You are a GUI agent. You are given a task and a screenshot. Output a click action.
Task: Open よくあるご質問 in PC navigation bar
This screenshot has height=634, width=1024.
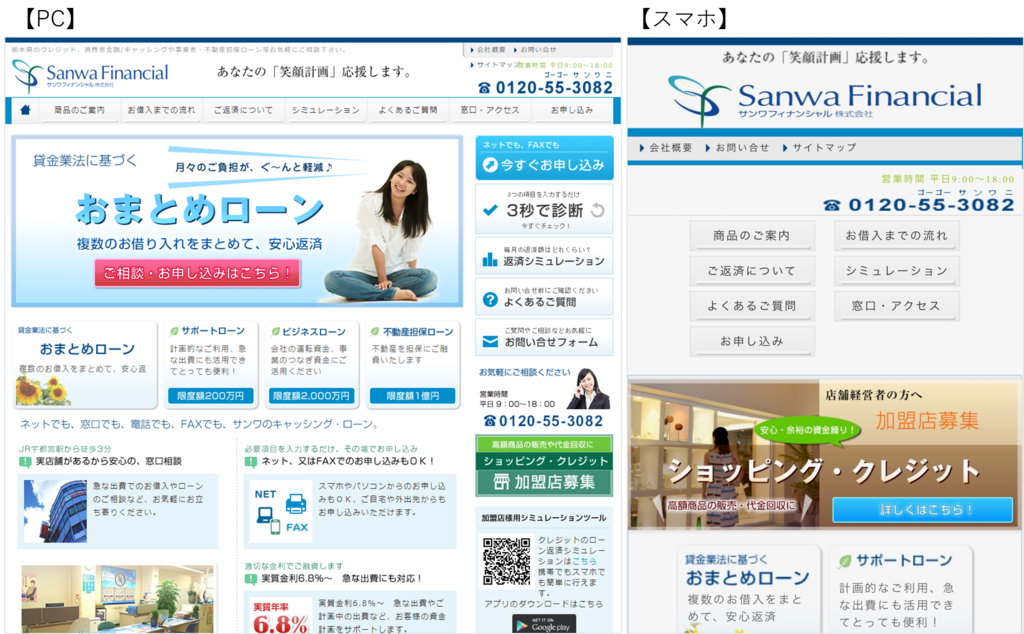point(408,110)
